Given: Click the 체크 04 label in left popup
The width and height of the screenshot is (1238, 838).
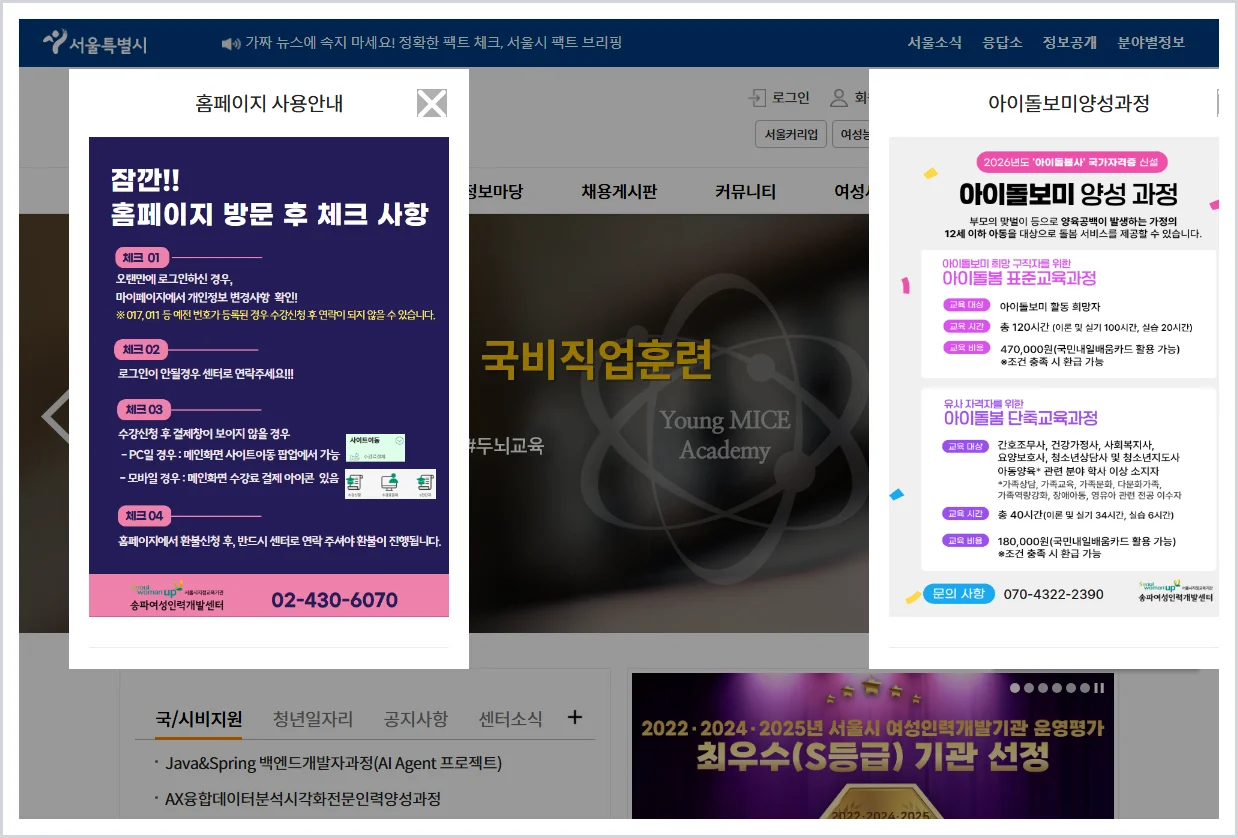Looking at the screenshot, I should [x=143, y=516].
